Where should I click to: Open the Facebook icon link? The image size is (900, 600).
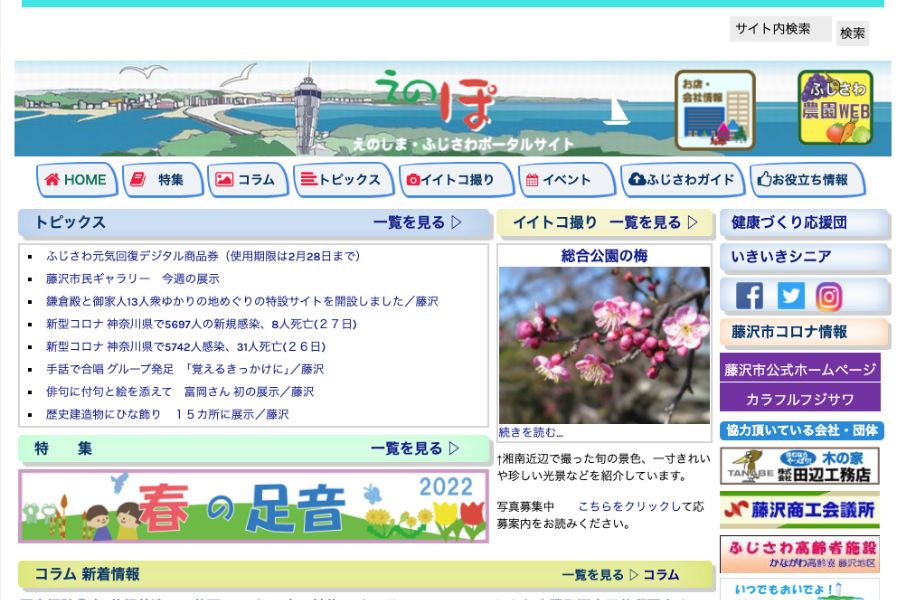click(x=749, y=296)
